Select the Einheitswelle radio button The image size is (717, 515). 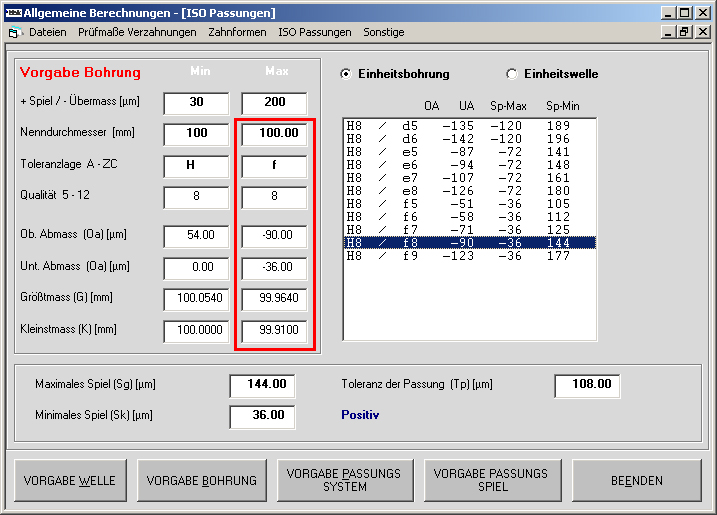[512, 74]
